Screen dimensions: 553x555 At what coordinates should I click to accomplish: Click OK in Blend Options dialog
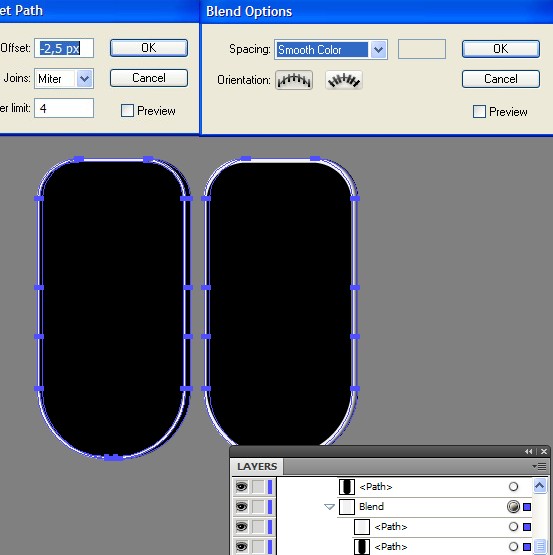[x=501, y=49]
